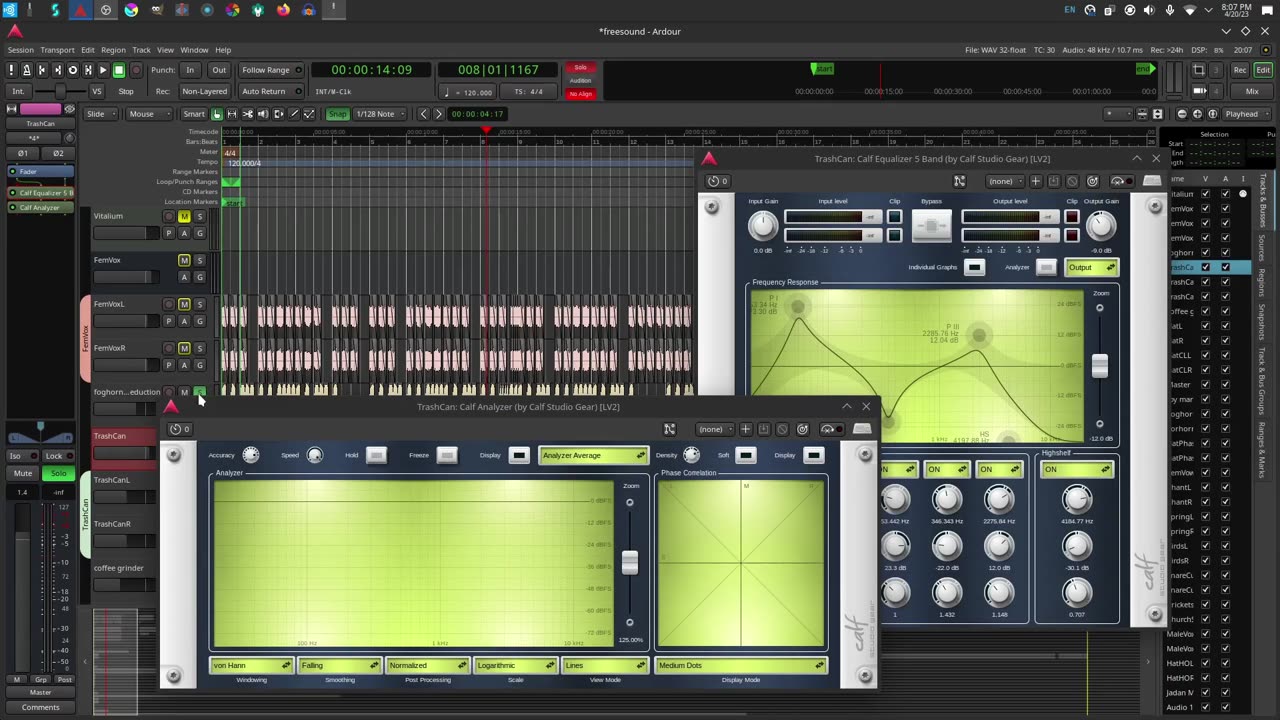The image size is (1280, 720).
Task: Open plugin latency counter in Analyzer window
Action: [x=180, y=429]
